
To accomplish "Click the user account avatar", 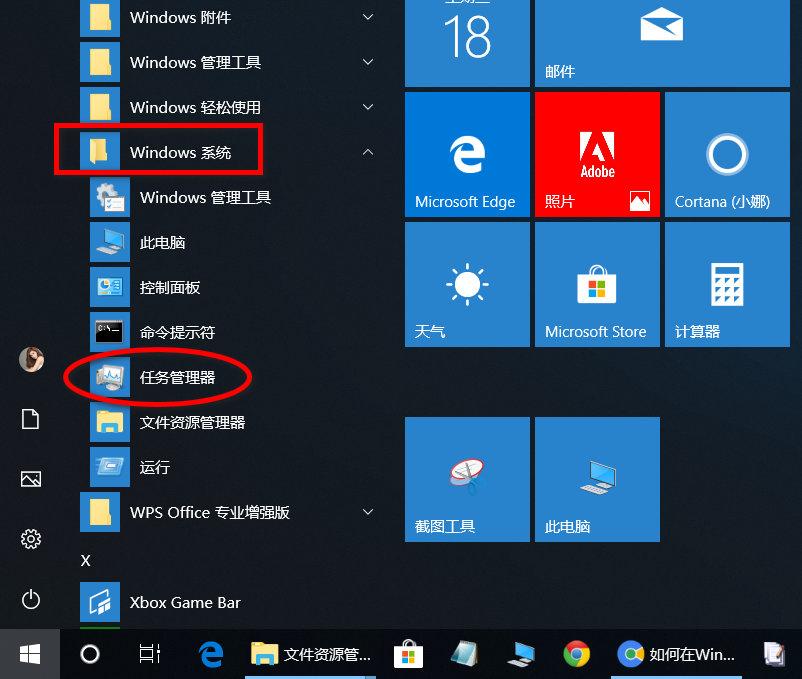I will pos(30,359).
